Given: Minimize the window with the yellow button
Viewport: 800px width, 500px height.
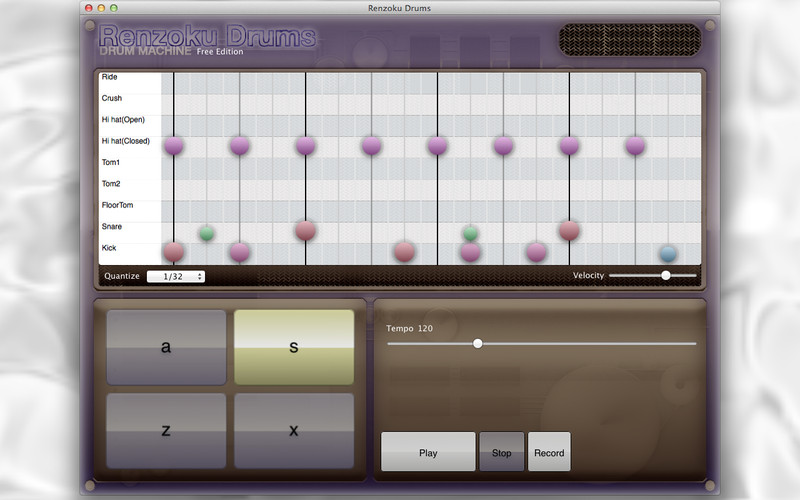Looking at the screenshot, I should [x=101, y=8].
